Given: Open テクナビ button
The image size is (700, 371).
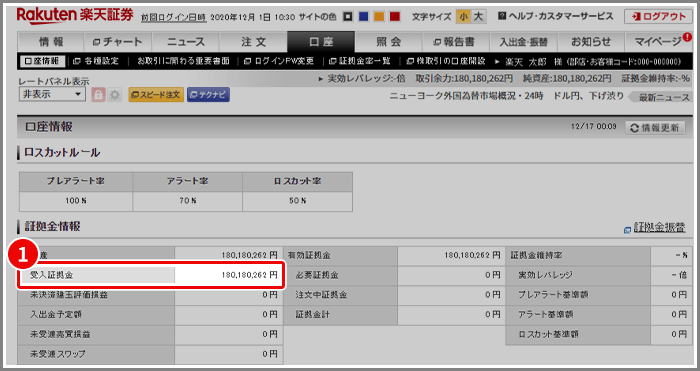Looking at the screenshot, I should 208,95.
